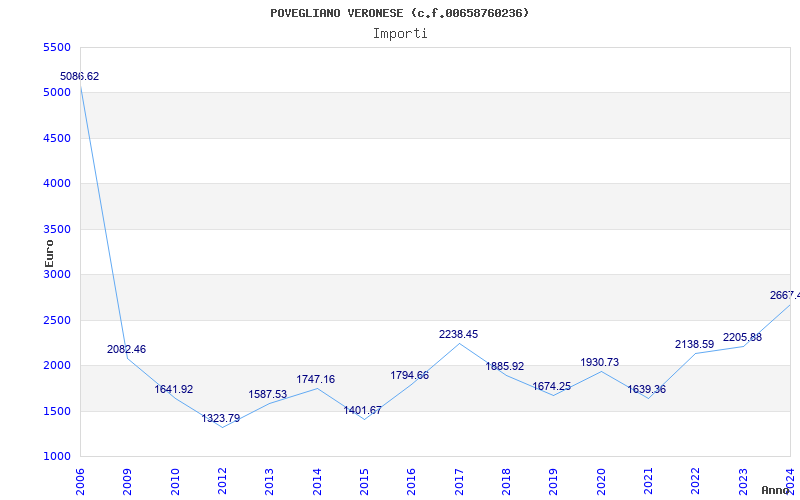
Task: Select the 2018 year label
Action: coord(506,482)
